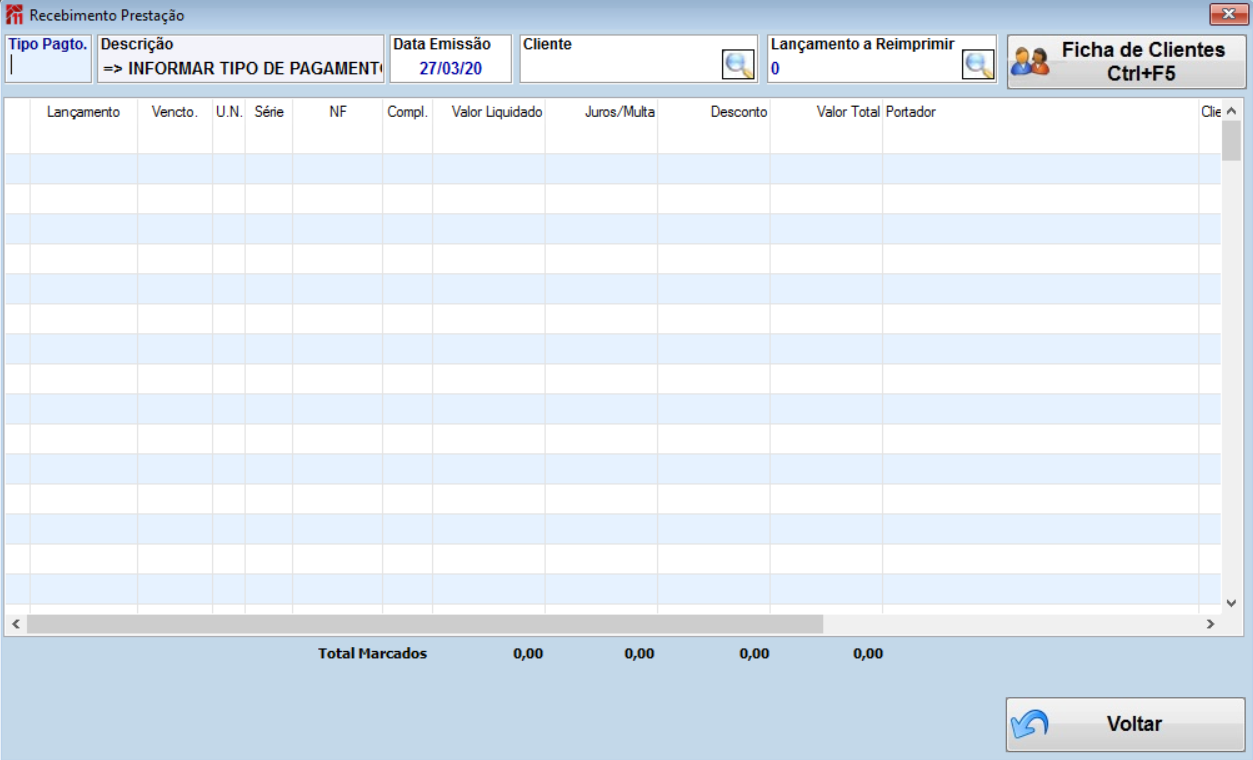Screen dimensions: 1253x760
Task: Click the U.N. column header
Action: pos(229,112)
